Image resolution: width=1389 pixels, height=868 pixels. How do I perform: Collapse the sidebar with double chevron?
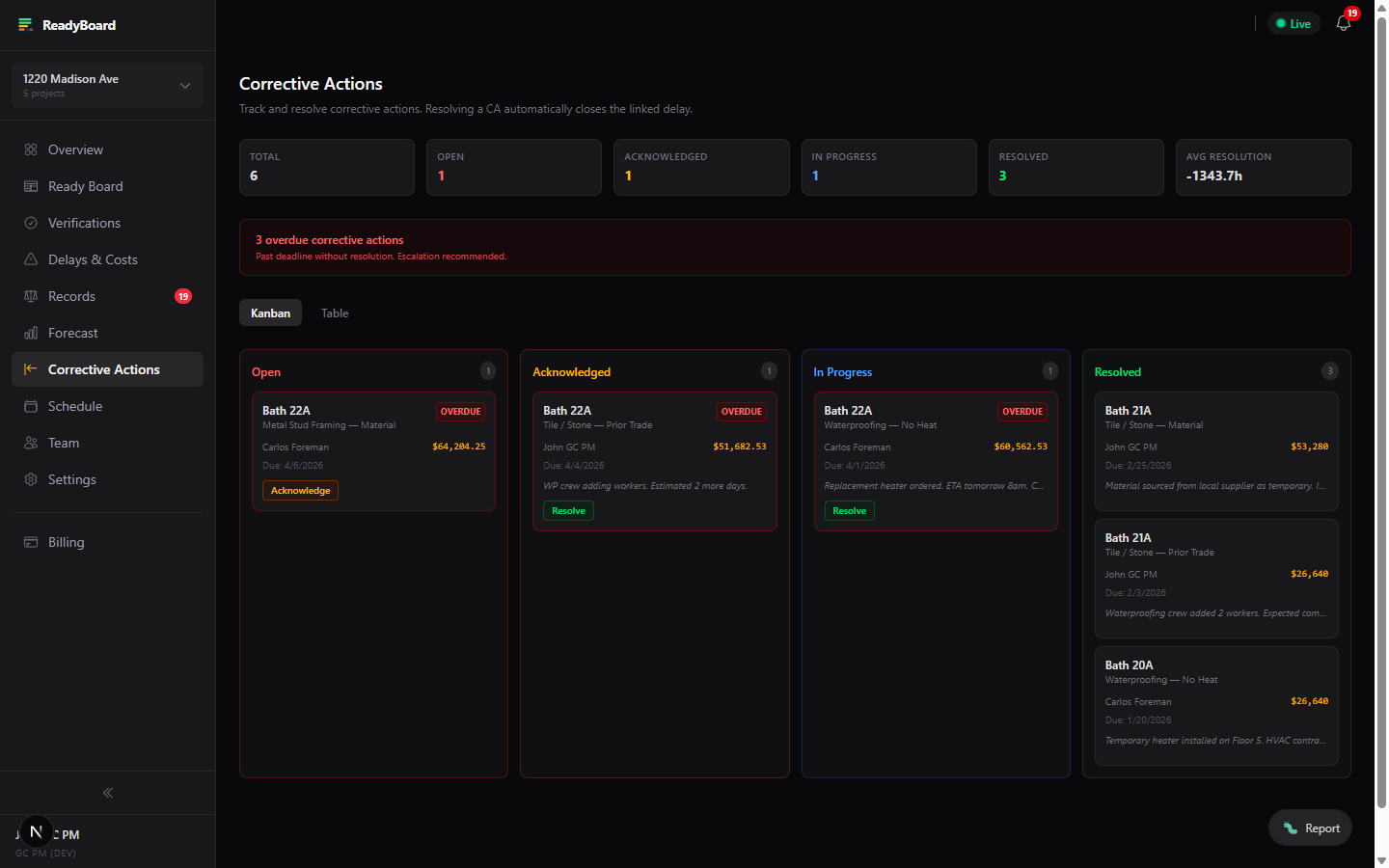(108, 793)
